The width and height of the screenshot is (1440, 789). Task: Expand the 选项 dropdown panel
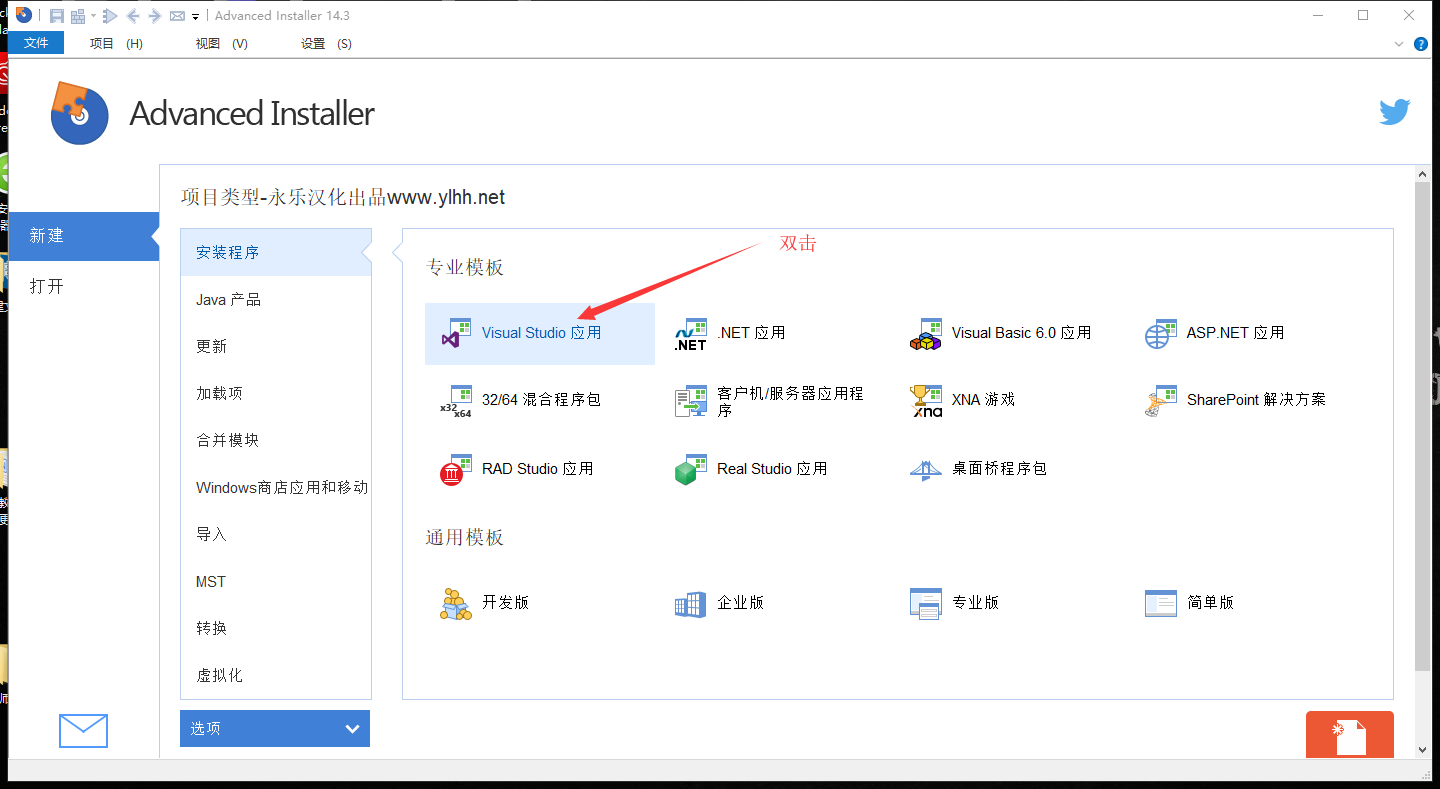tap(275, 728)
